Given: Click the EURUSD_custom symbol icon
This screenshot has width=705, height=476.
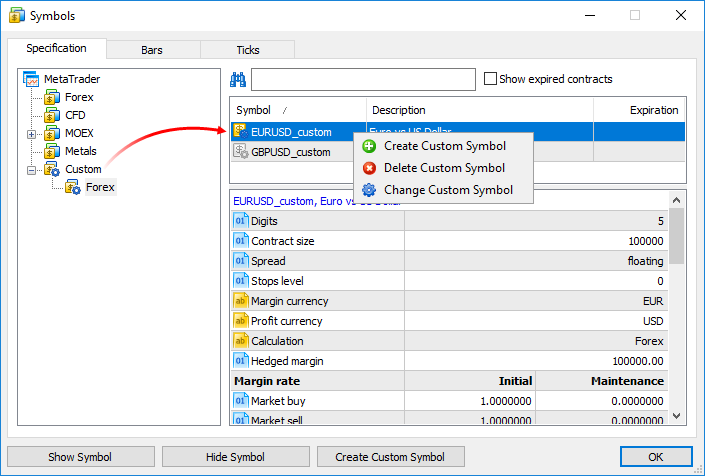Looking at the screenshot, I should click(x=241, y=131).
